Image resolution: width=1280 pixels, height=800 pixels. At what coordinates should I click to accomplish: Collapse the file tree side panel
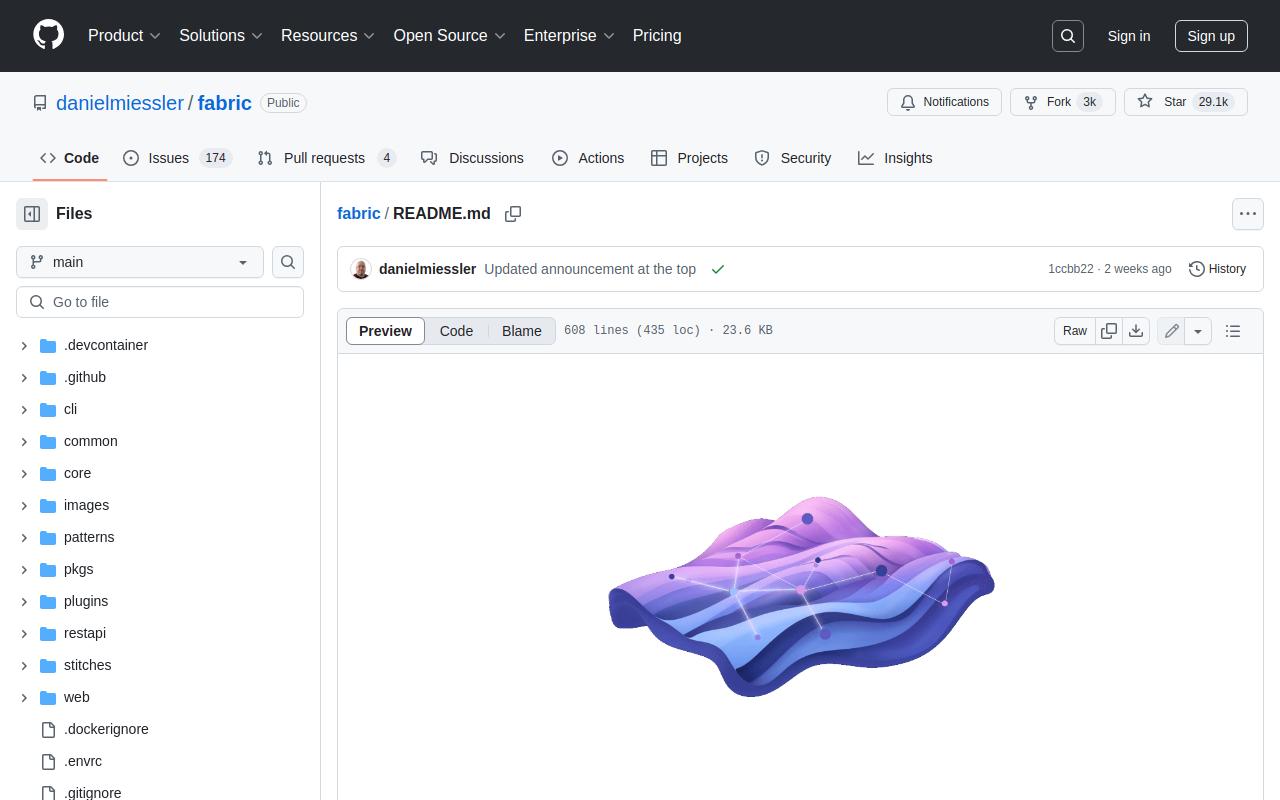coord(32,214)
